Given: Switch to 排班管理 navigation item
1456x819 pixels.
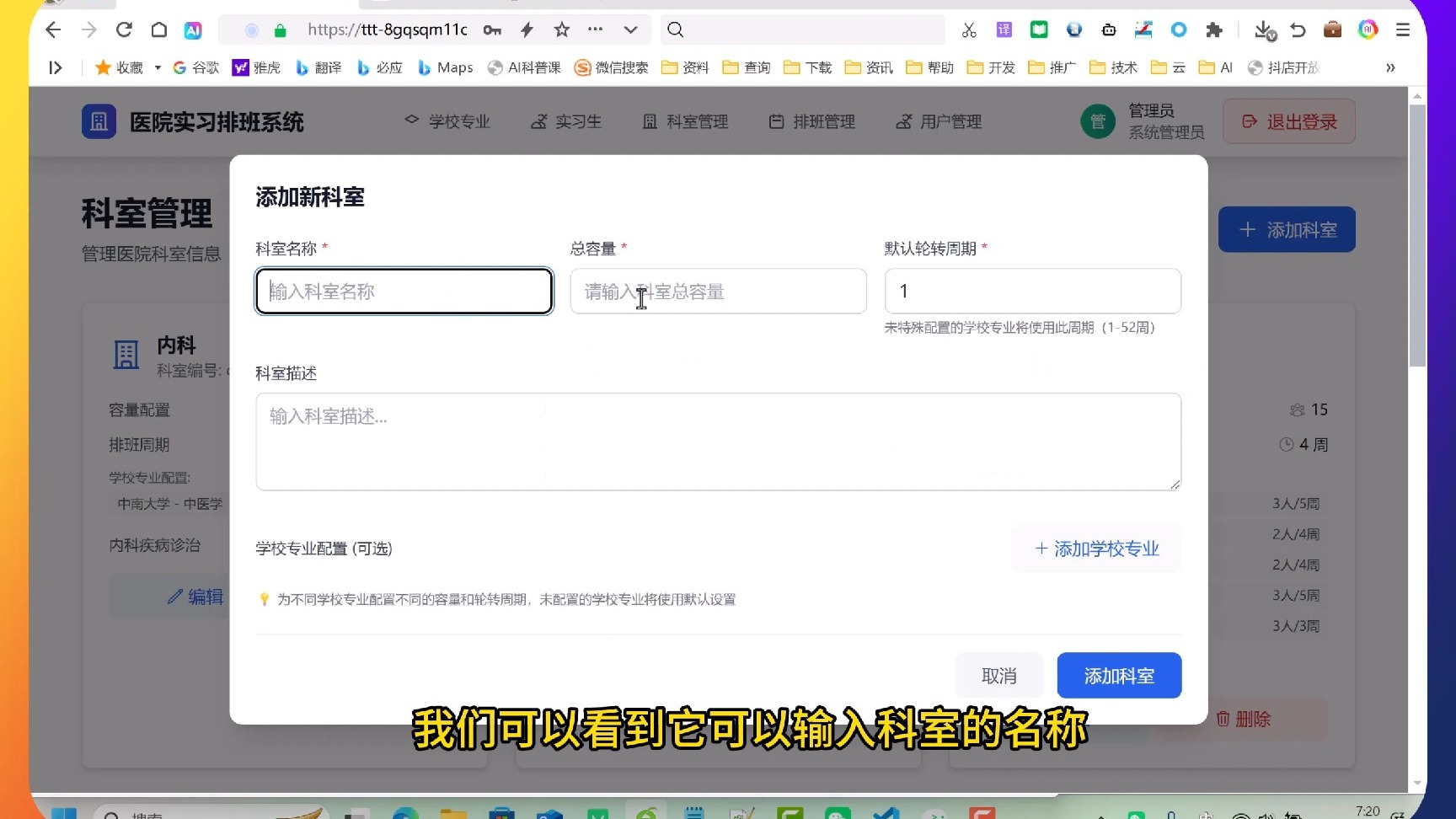Looking at the screenshot, I should (811, 121).
